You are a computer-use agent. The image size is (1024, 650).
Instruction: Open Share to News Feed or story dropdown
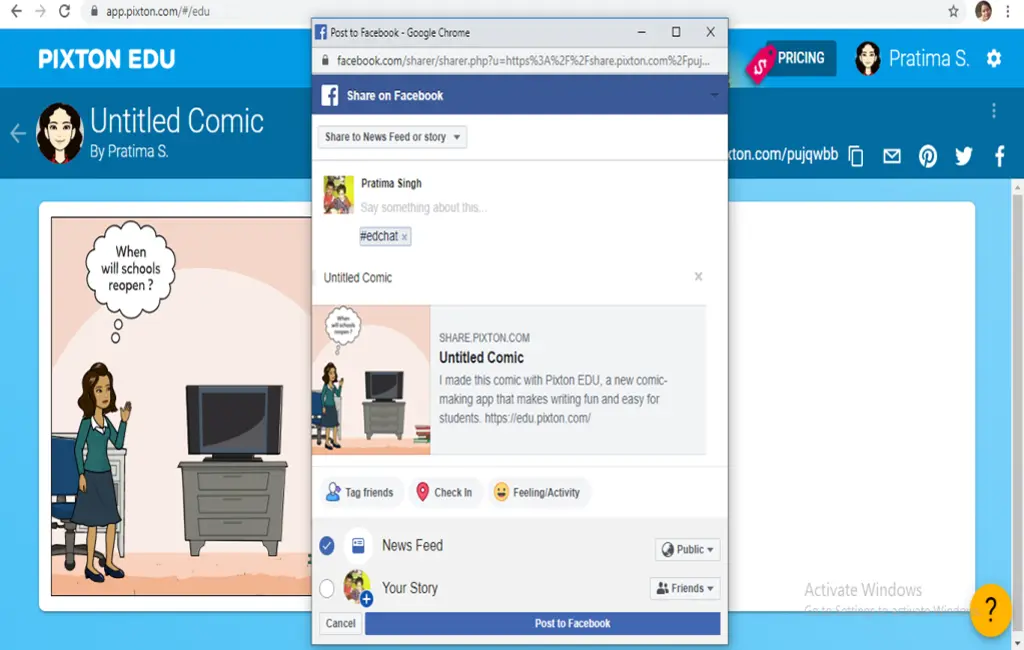(392, 137)
